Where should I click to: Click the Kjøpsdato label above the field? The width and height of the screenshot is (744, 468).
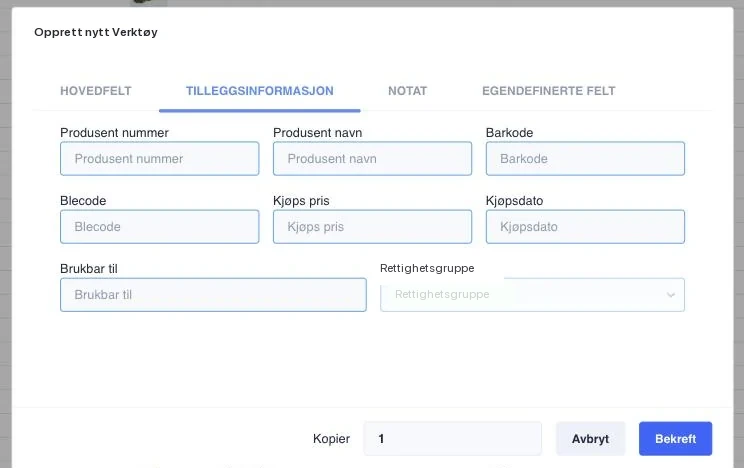(514, 201)
